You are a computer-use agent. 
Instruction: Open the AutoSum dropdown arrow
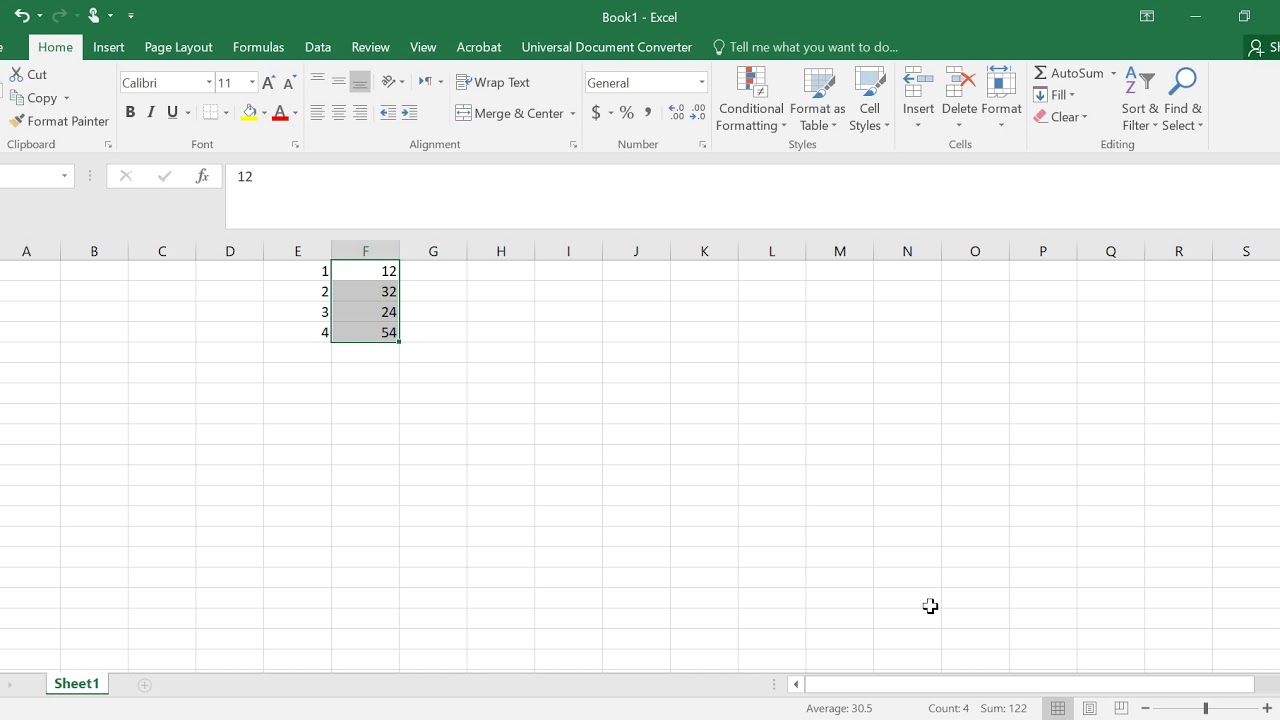coord(1113,73)
